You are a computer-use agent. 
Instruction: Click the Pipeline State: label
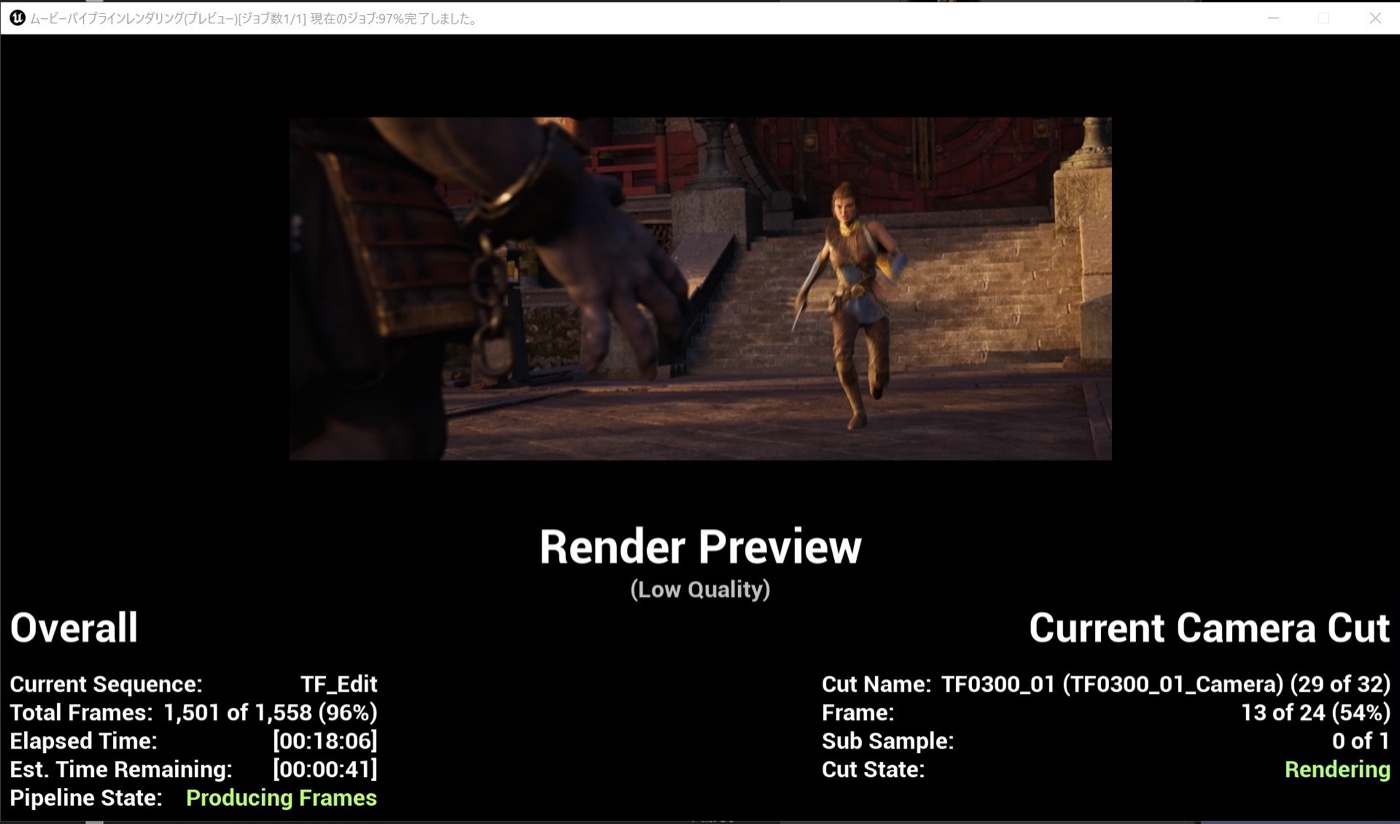pyautogui.click(x=86, y=798)
